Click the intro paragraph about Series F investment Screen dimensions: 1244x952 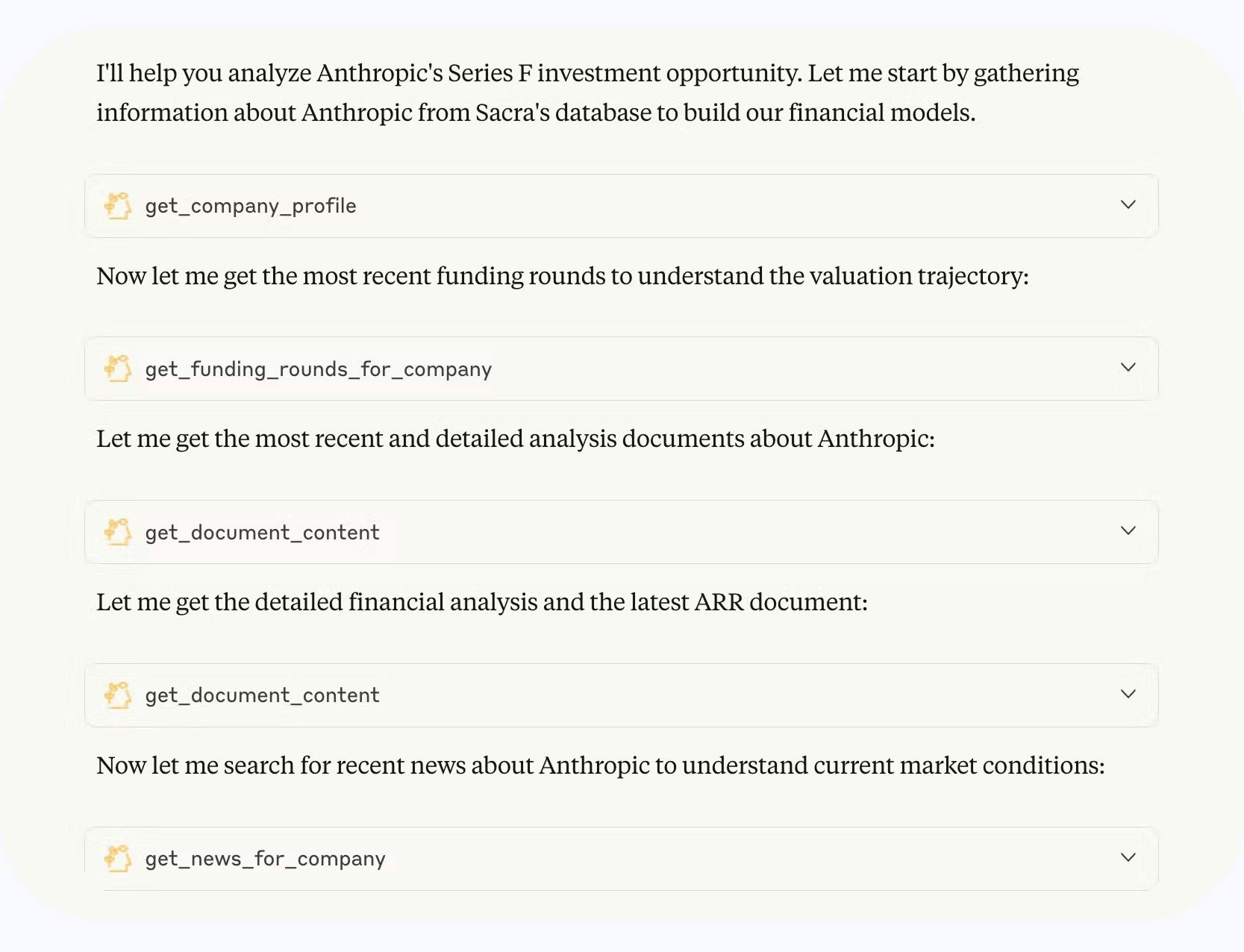pyautogui.click(x=587, y=93)
